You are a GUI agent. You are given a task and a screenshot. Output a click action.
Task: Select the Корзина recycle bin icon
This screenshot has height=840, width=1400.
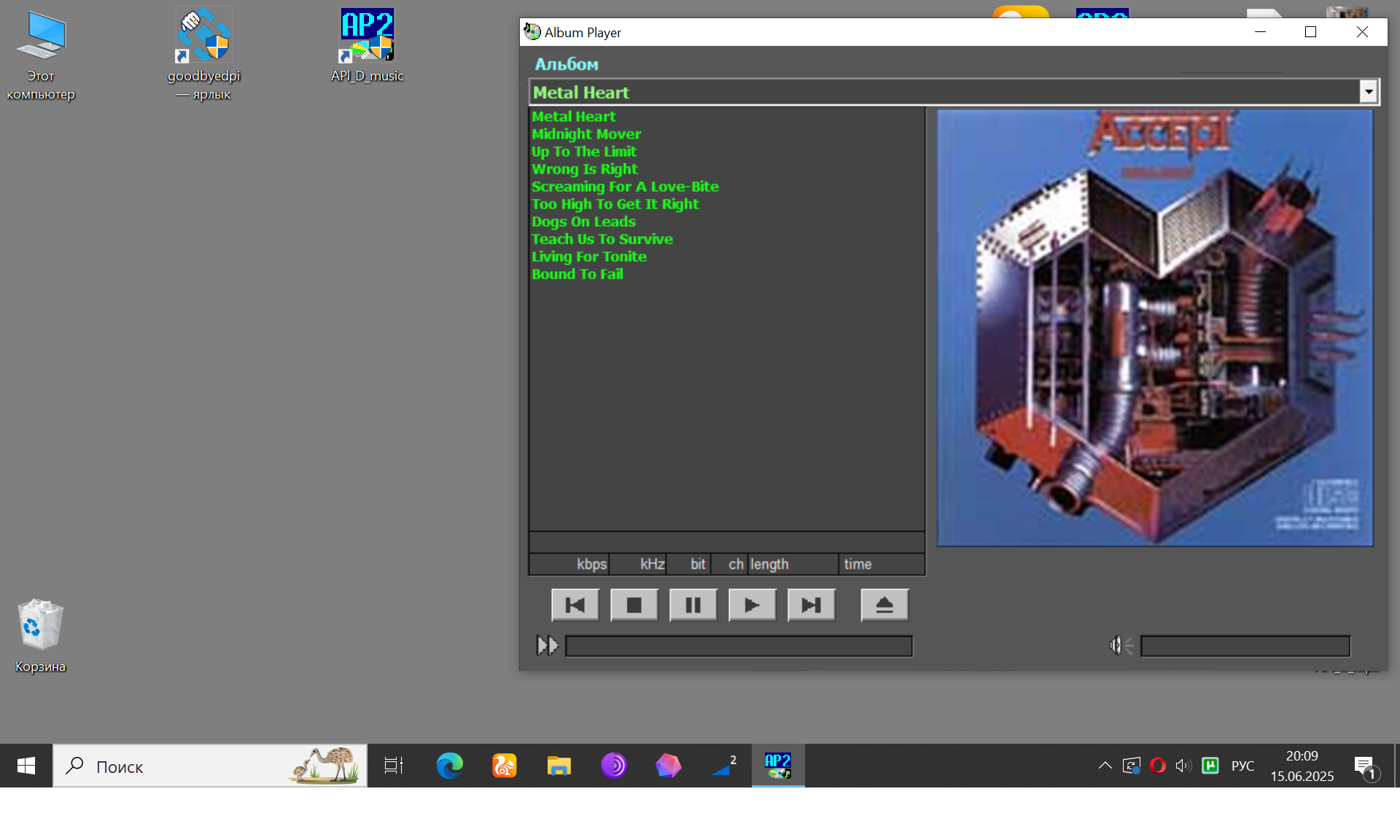[41, 636]
